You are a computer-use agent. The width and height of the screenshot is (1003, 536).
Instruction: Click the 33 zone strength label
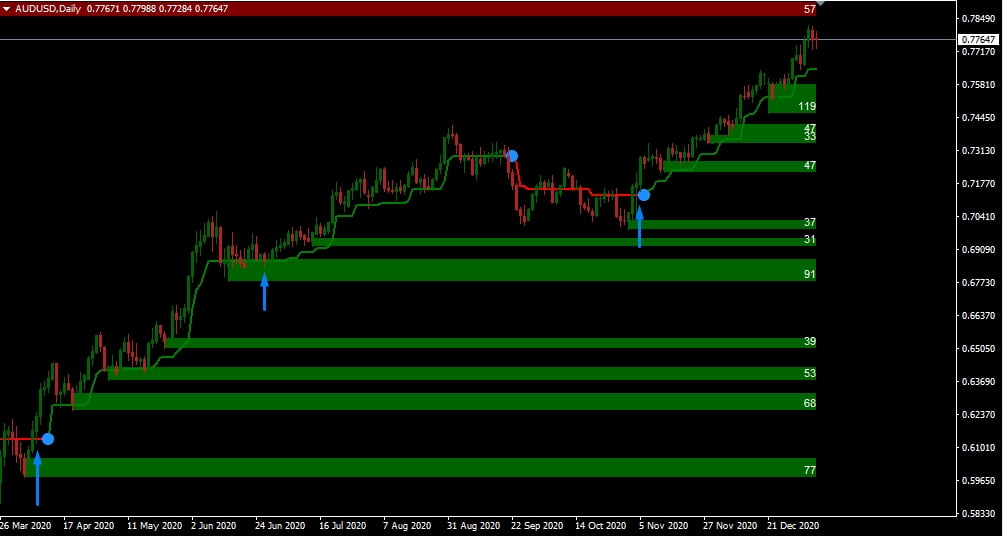[810, 136]
